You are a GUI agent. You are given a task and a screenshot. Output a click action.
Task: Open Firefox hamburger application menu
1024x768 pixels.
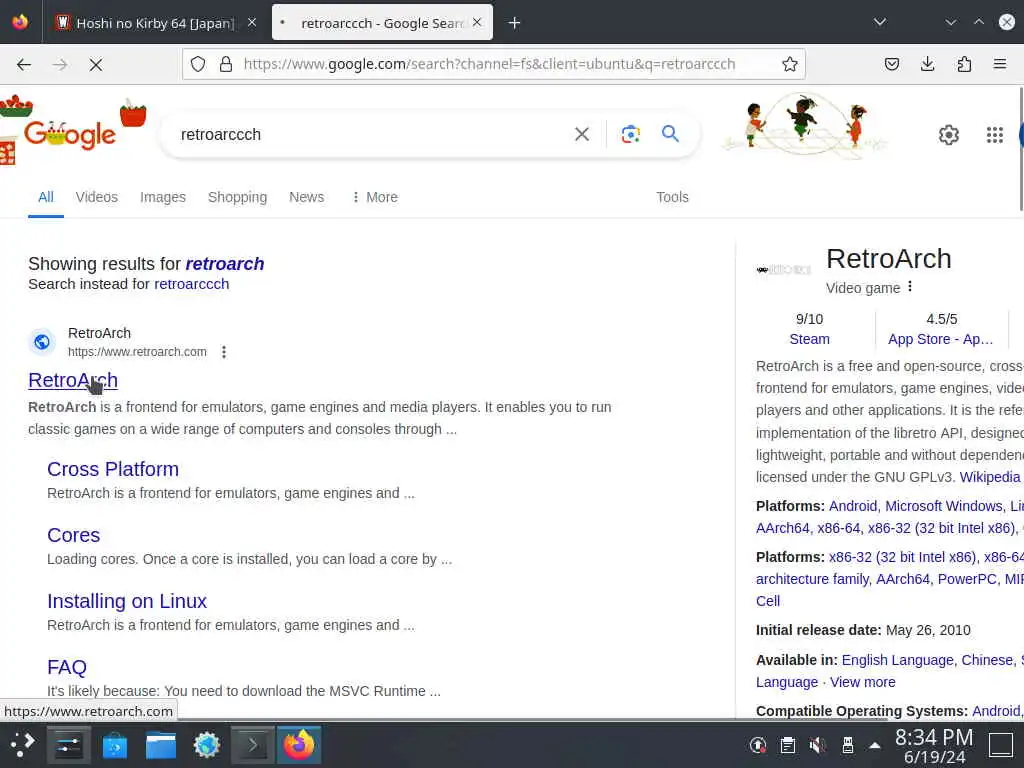click(1000, 64)
